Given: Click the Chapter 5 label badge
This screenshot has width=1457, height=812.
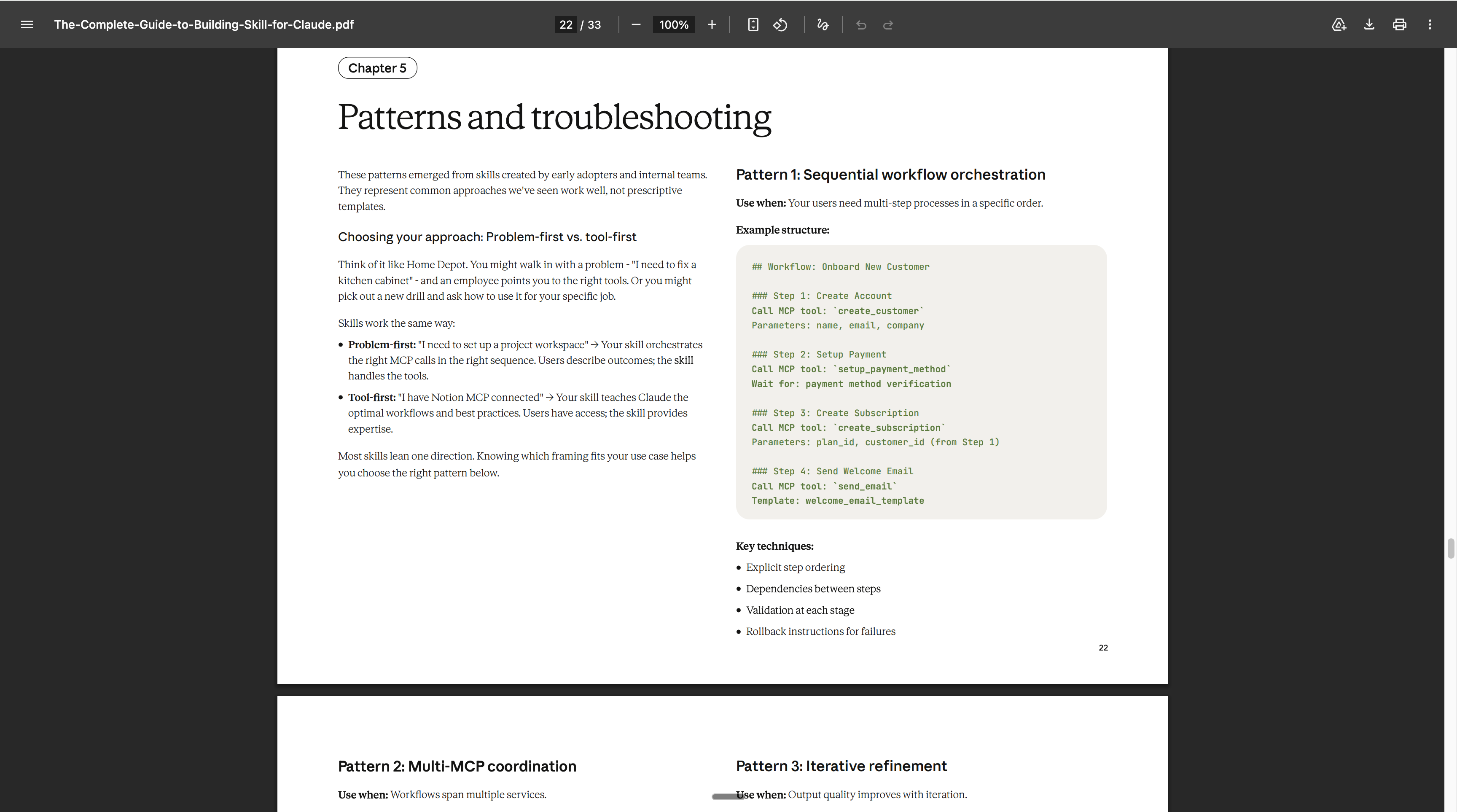Looking at the screenshot, I should [x=377, y=68].
